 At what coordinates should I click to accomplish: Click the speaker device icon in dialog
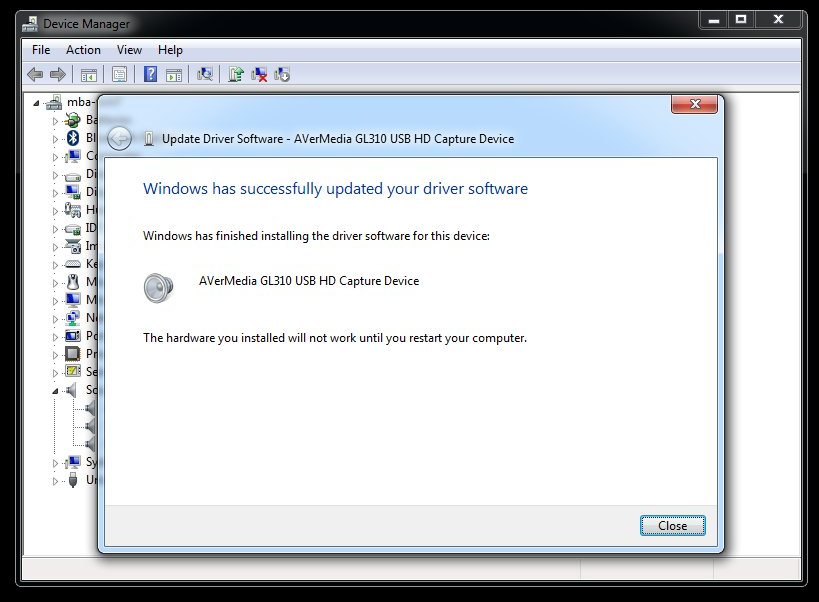tap(158, 288)
